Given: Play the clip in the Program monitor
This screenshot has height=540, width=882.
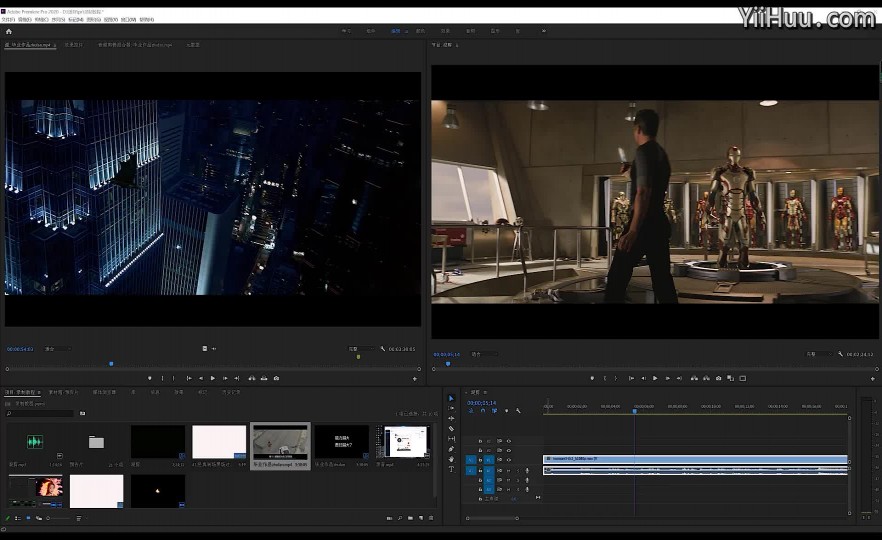Looking at the screenshot, I should pyautogui.click(x=655, y=379).
